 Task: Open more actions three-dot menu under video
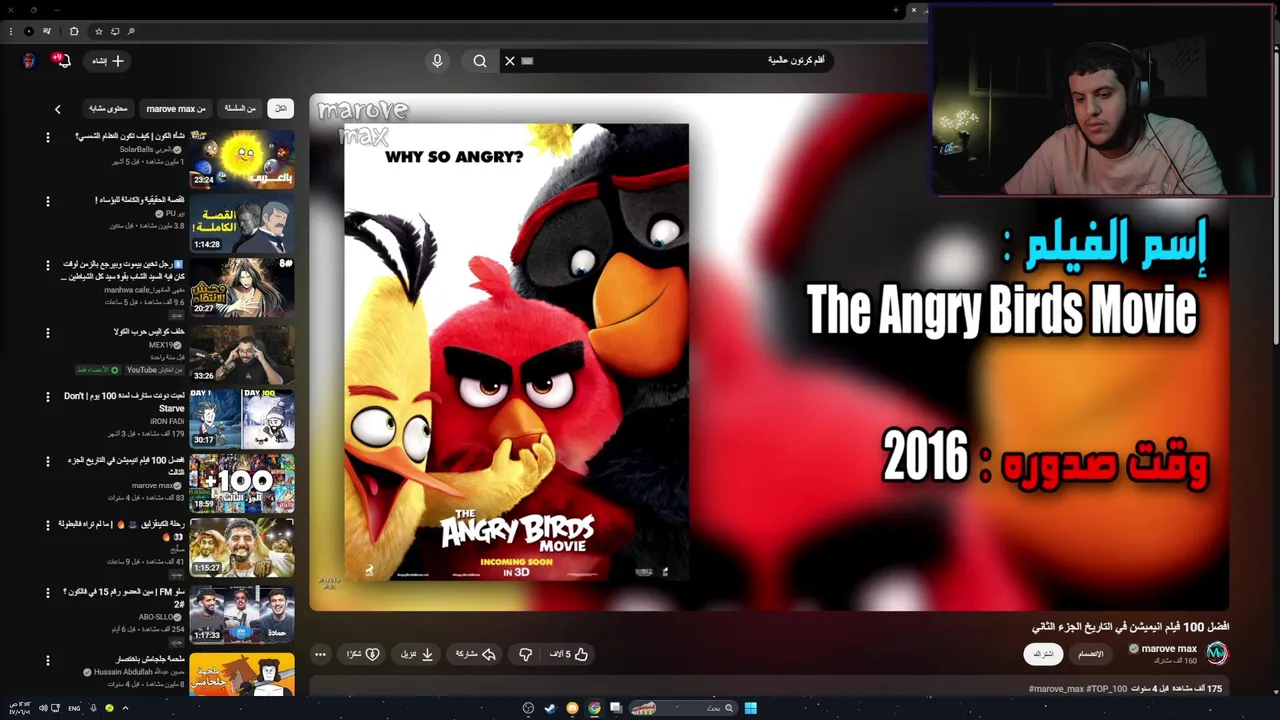pos(320,654)
